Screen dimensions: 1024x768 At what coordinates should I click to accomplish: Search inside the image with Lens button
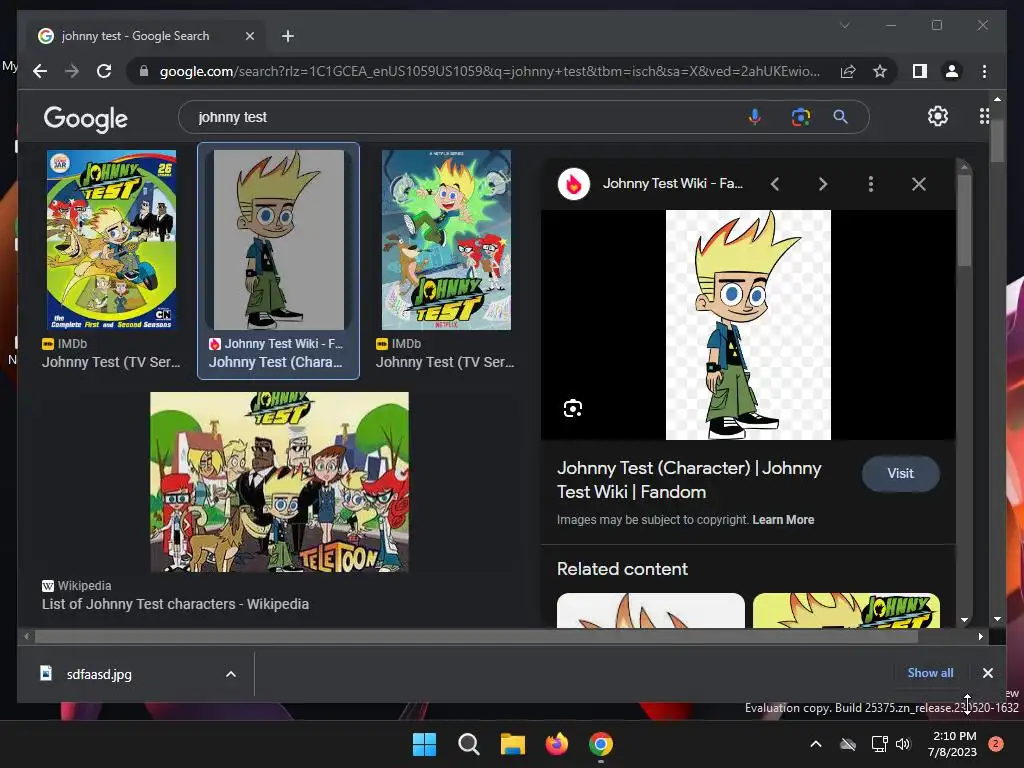[573, 408]
